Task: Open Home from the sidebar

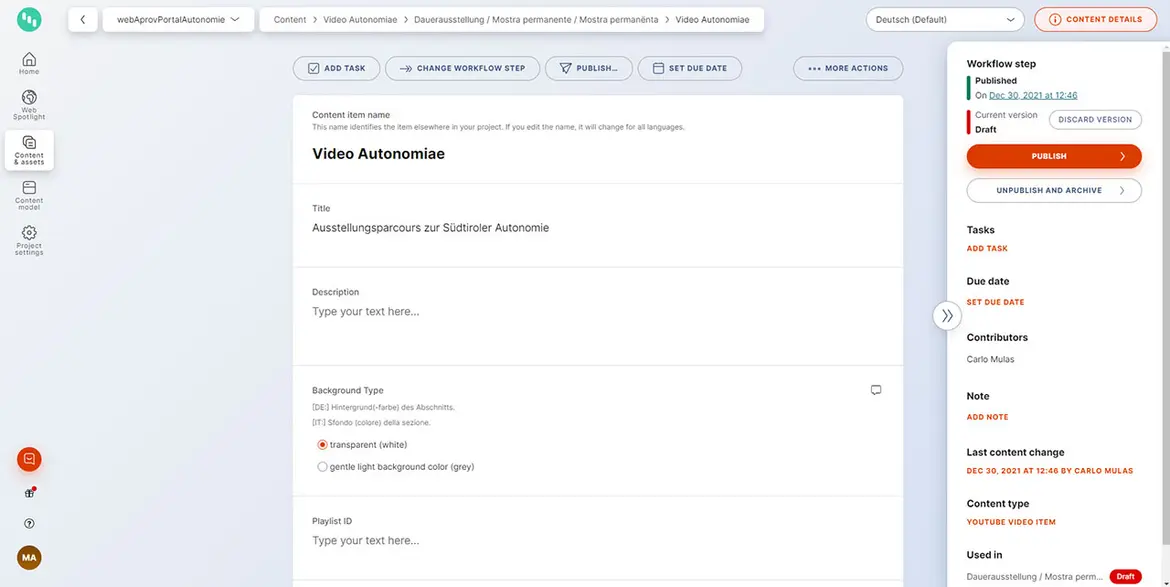Action: tap(29, 63)
